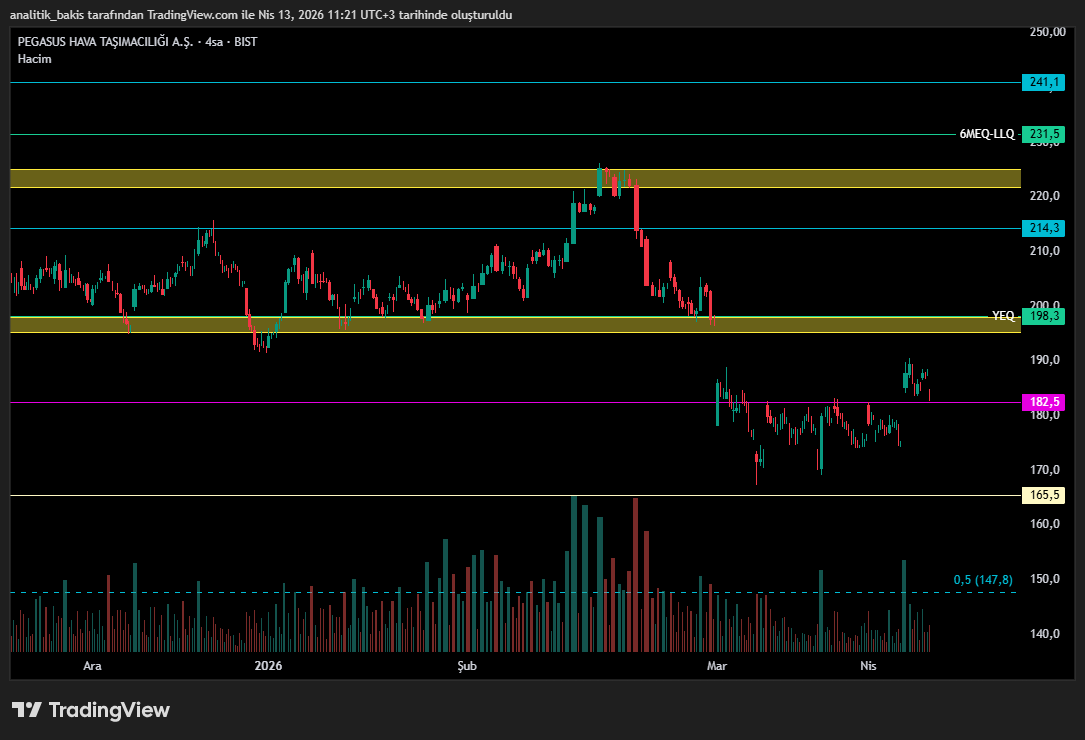Click the TradingView logo
The width and height of the screenshot is (1085, 740).
tap(91, 710)
